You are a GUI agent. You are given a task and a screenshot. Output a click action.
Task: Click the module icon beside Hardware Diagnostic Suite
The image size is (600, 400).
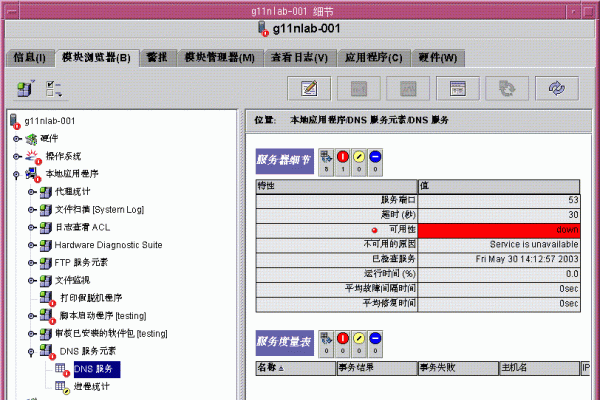tap(46, 245)
